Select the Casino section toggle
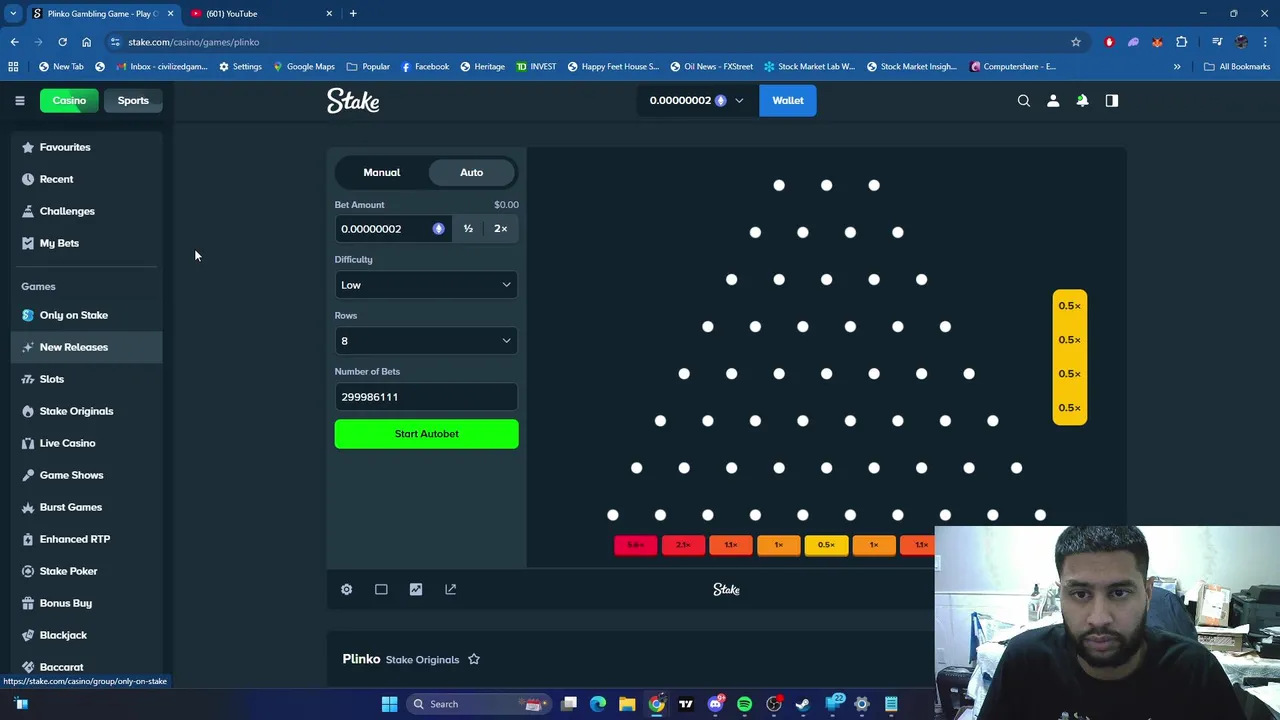 click(69, 100)
